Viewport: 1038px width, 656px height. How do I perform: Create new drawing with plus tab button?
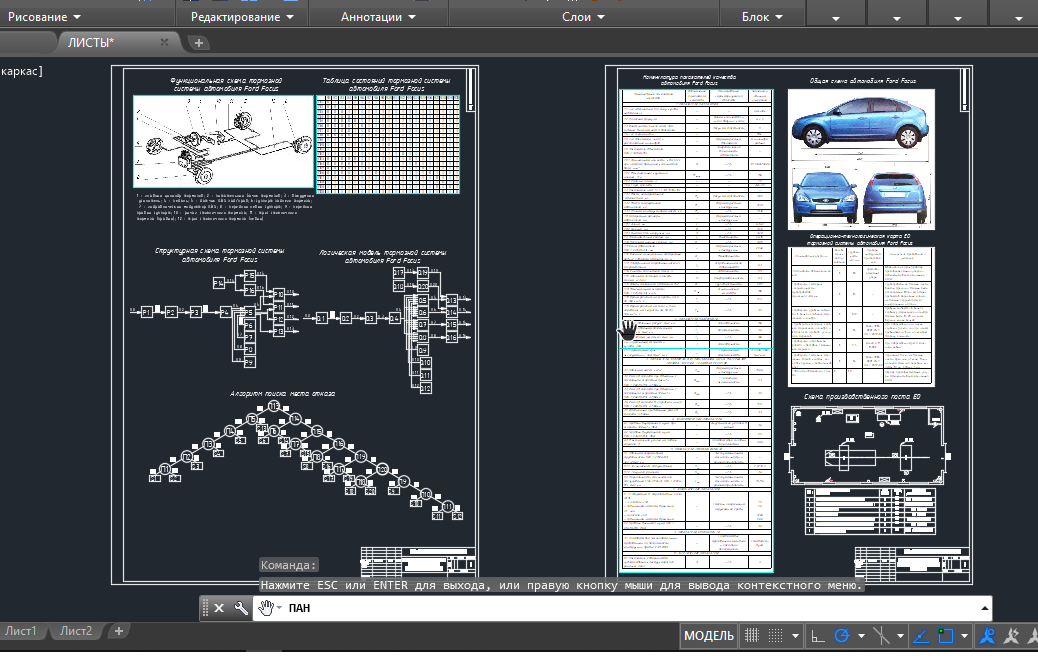pos(199,43)
